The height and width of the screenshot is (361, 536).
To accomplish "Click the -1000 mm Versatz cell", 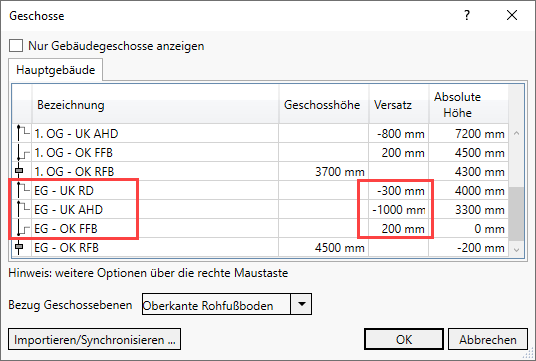I will [399, 210].
